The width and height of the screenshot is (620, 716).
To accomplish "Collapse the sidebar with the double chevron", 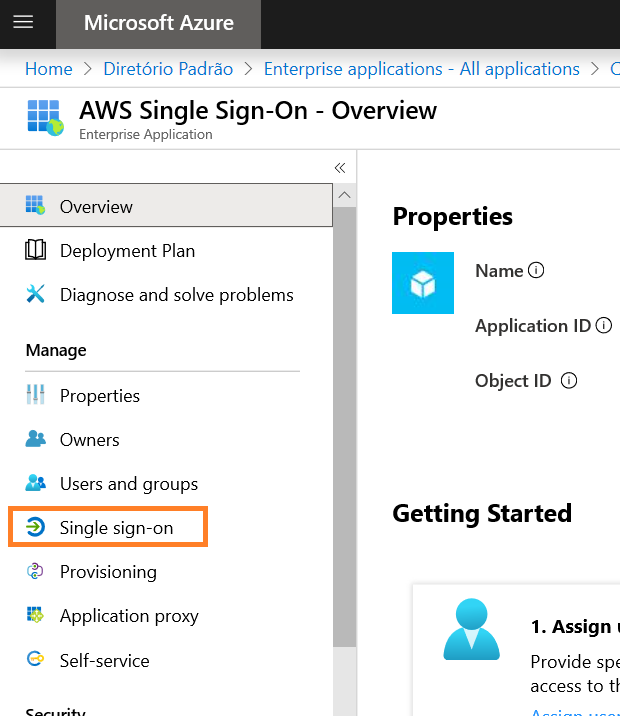I will tap(340, 168).
